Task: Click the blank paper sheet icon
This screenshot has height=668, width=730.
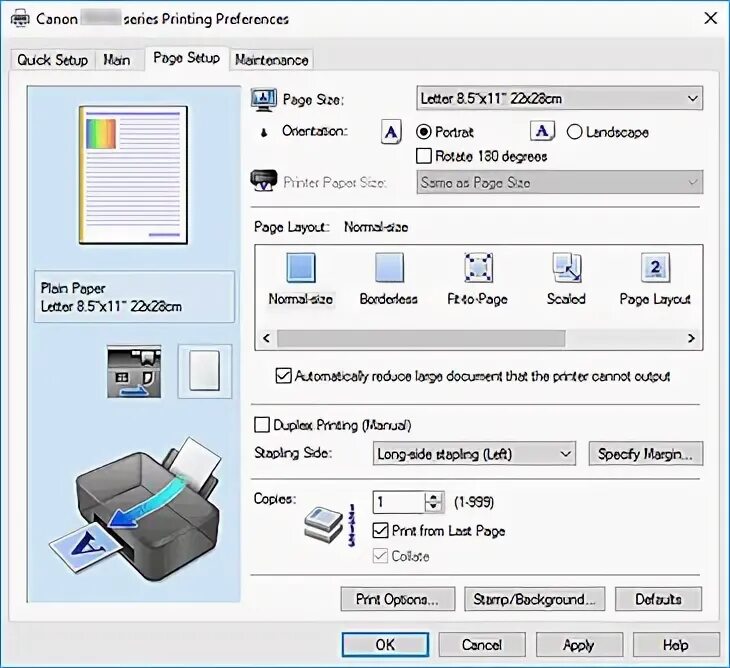Action: [204, 371]
